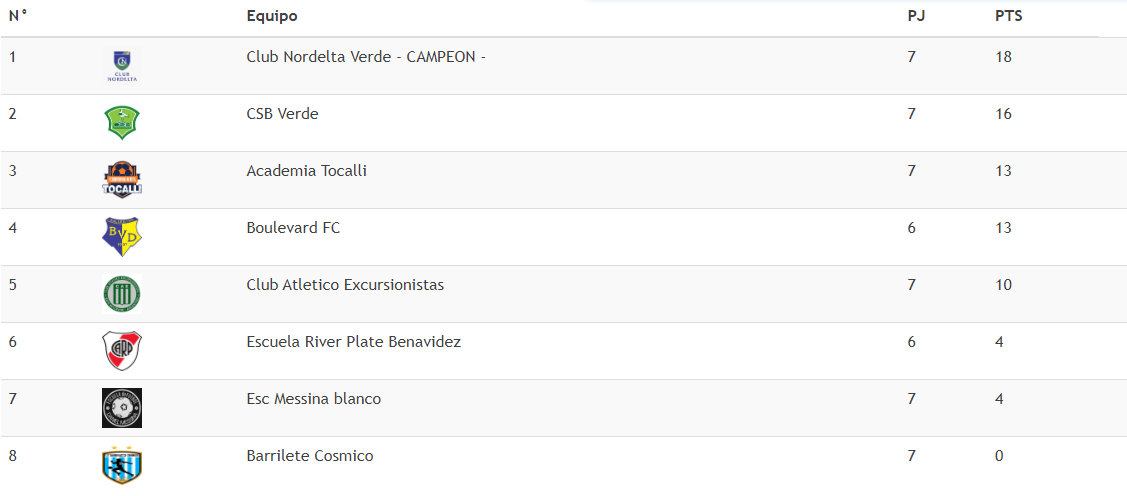Select the Academia Tocalli orange badge
The height and width of the screenshot is (496, 1127).
coord(121,180)
